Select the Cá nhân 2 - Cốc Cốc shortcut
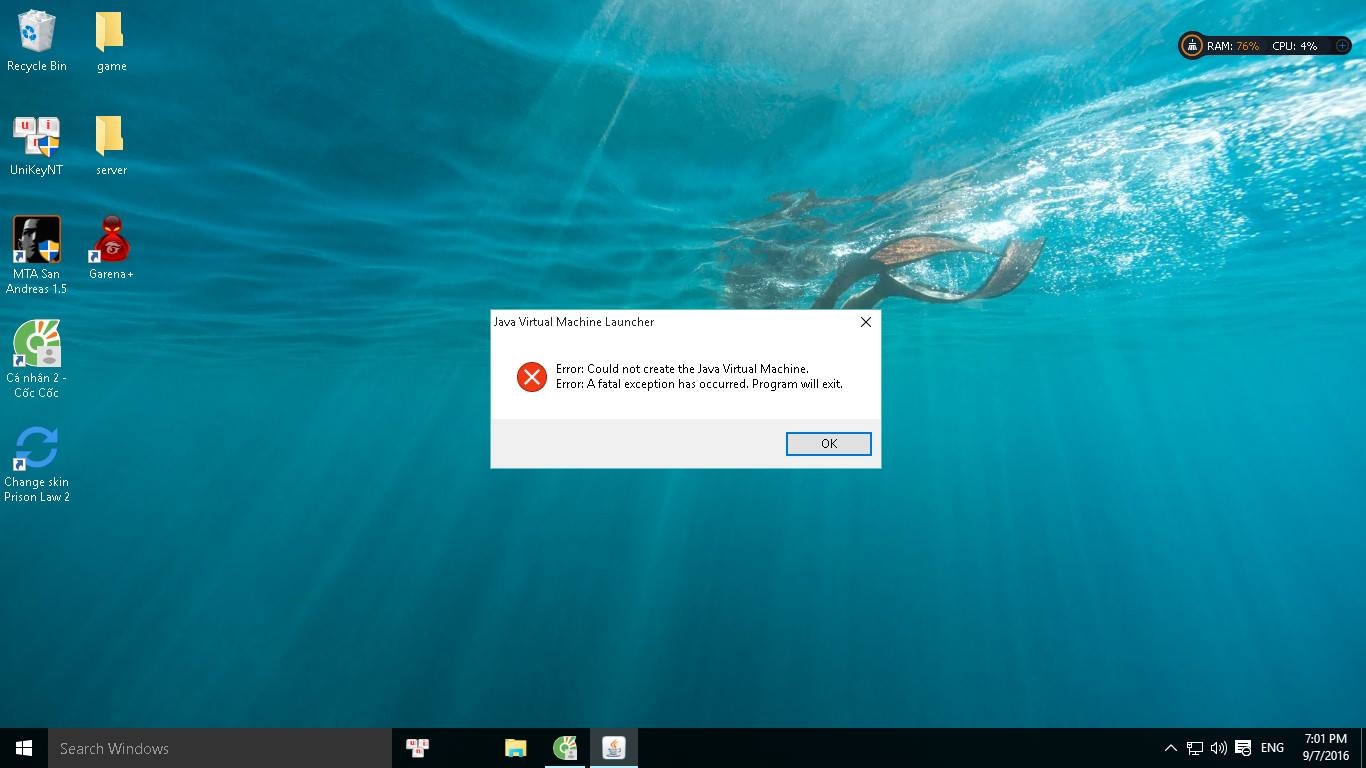 coord(37,359)
